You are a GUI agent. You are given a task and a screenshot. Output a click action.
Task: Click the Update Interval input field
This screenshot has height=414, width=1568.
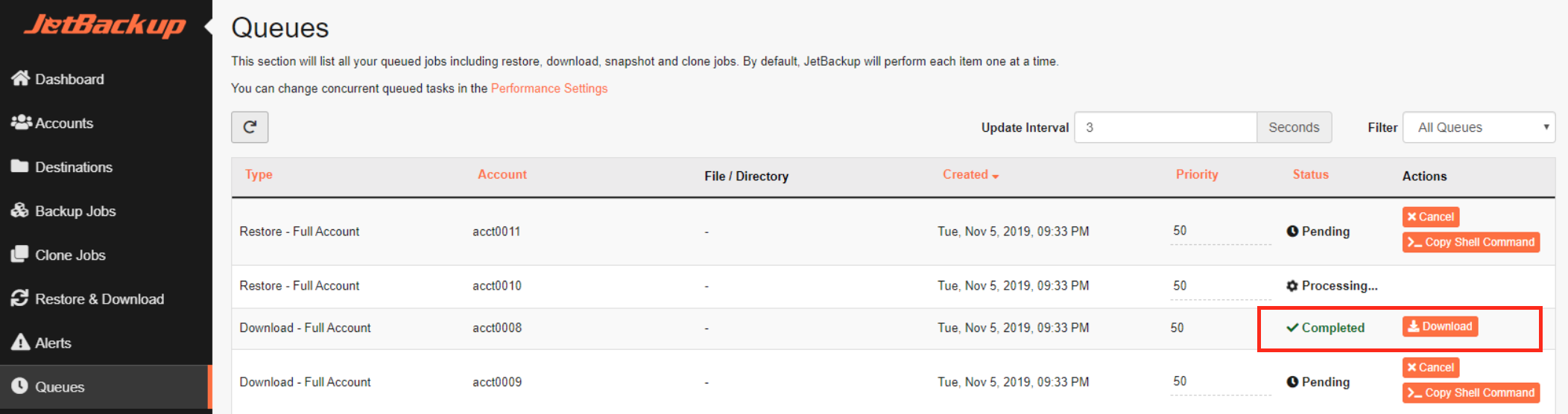point(1166,127)
